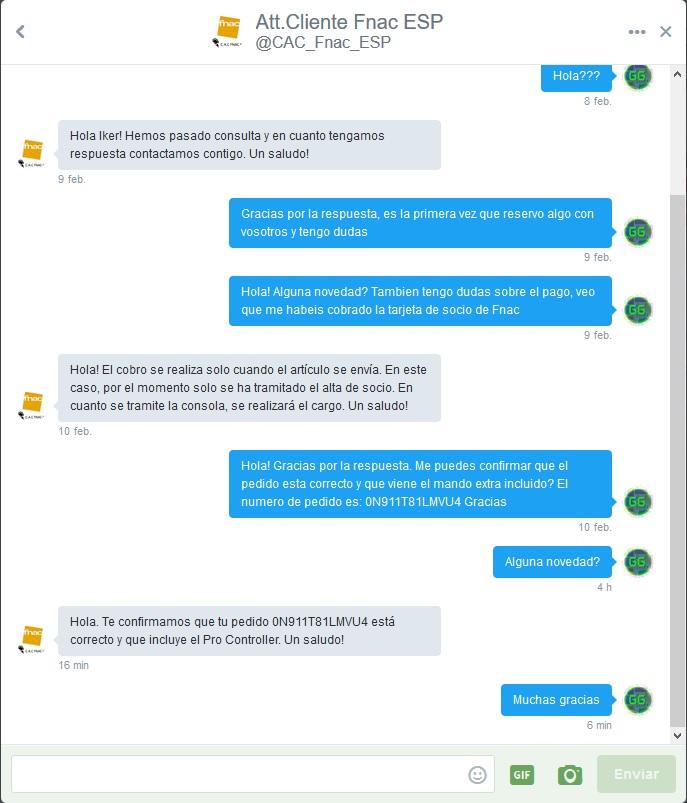Screen dimensions: 687x803
Task: Select the 'Muchas gracias' message bubble
Action: click(x=556, y=700)
